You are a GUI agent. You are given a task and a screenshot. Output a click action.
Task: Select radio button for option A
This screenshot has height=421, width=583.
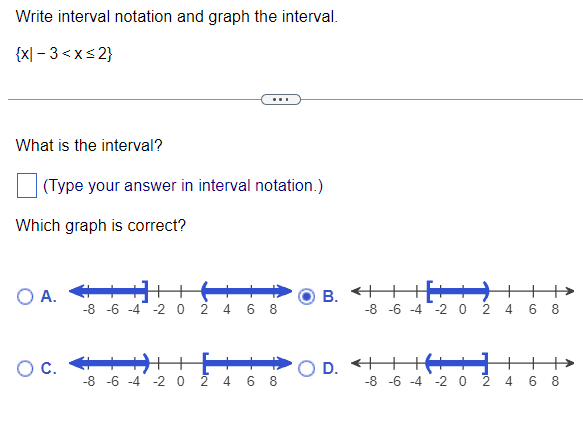pyautogui.click(x=25, y=296)
